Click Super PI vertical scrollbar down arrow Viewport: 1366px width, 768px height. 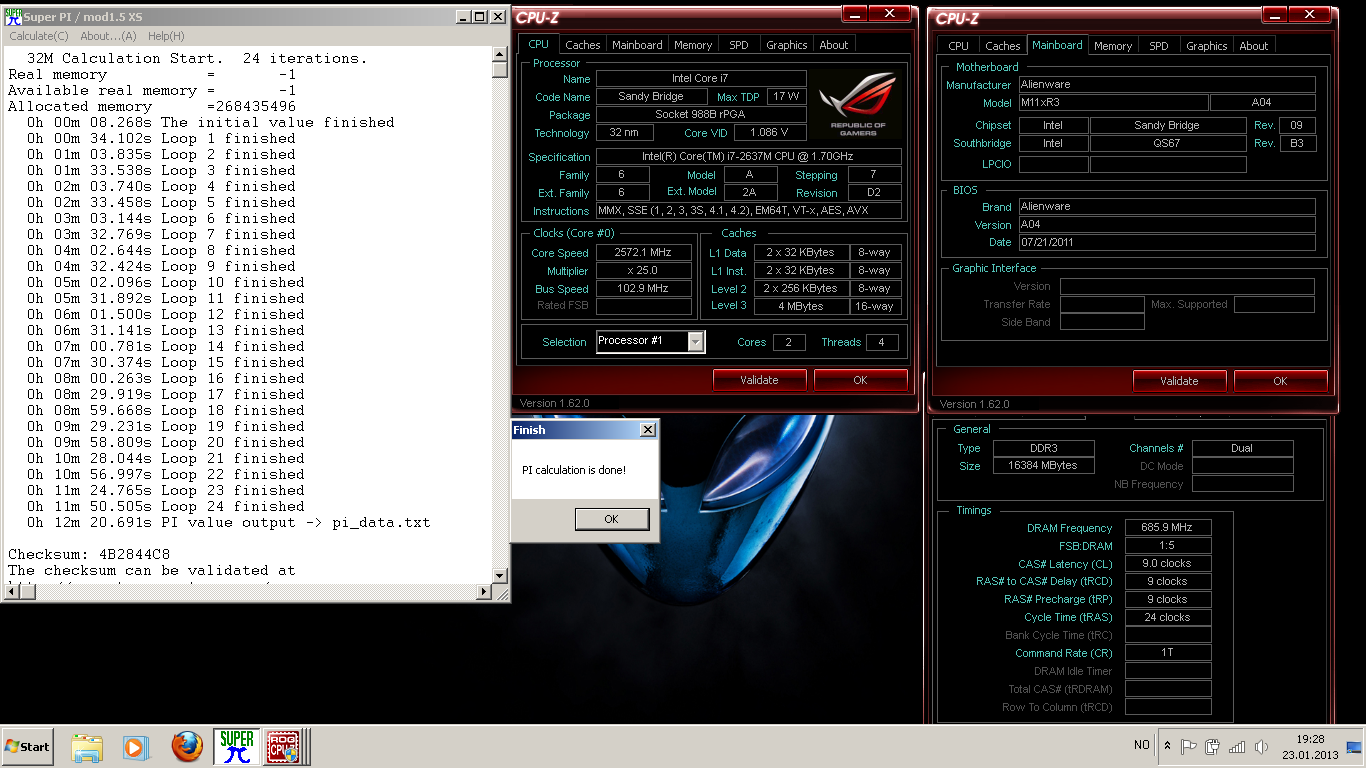[501, 577]
